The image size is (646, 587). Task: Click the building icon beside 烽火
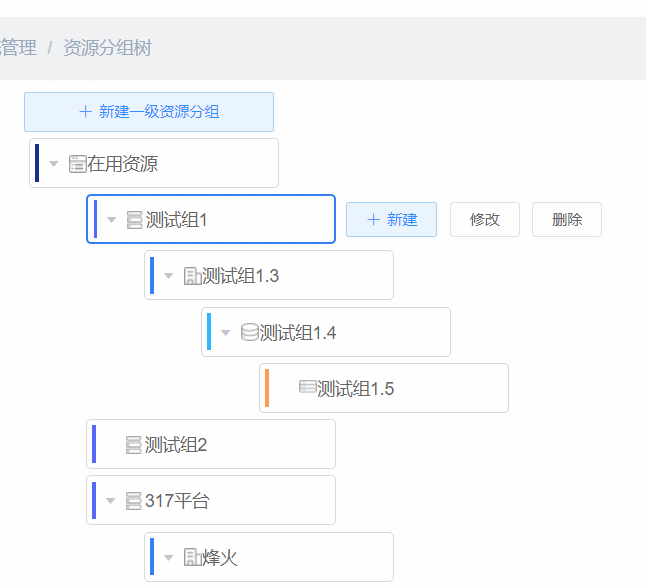click(x=192, y=558)
